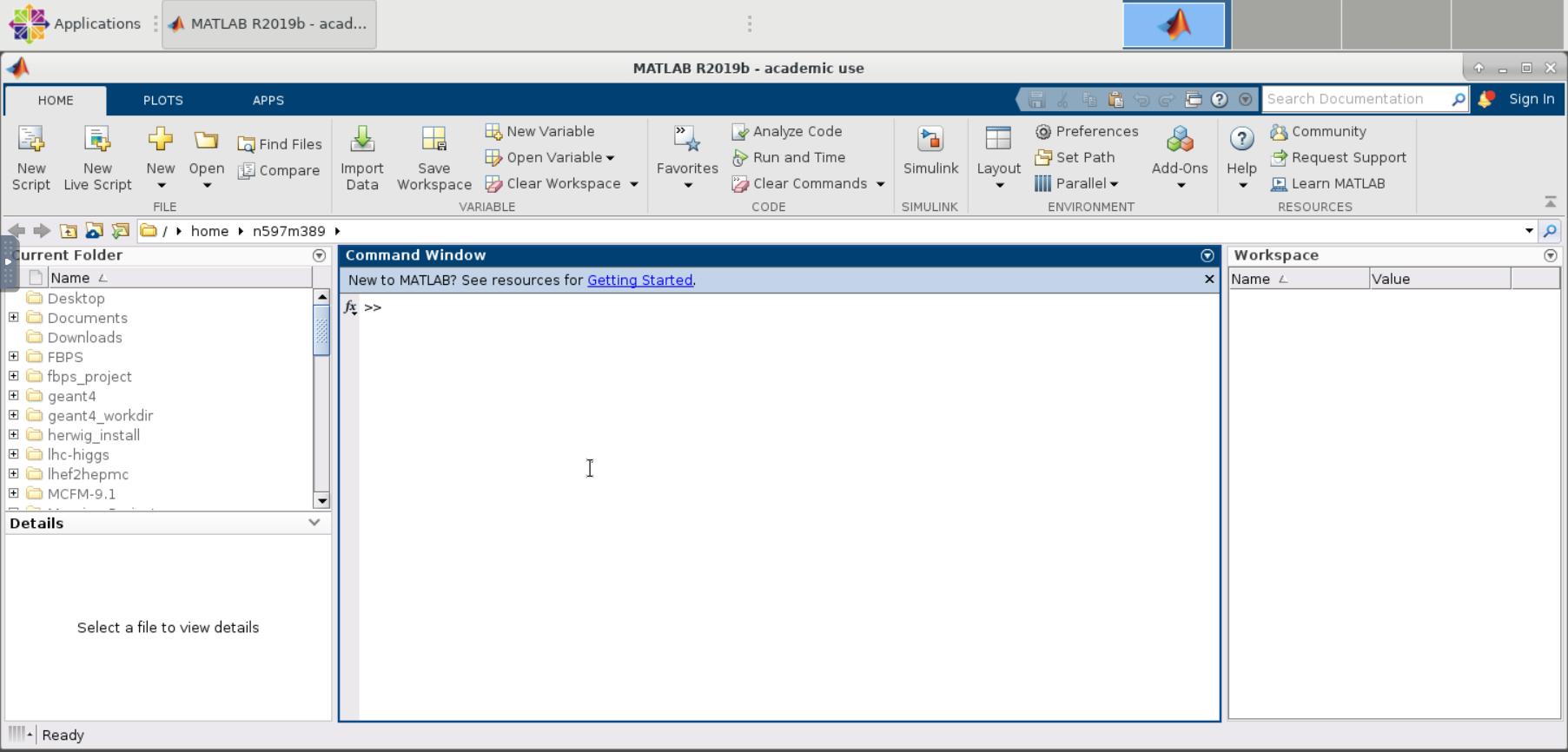The width and height of the screenshot is (1568, 752).
Task: Open Workspace panel actions menu
Action: click(x=1550, y=255)
